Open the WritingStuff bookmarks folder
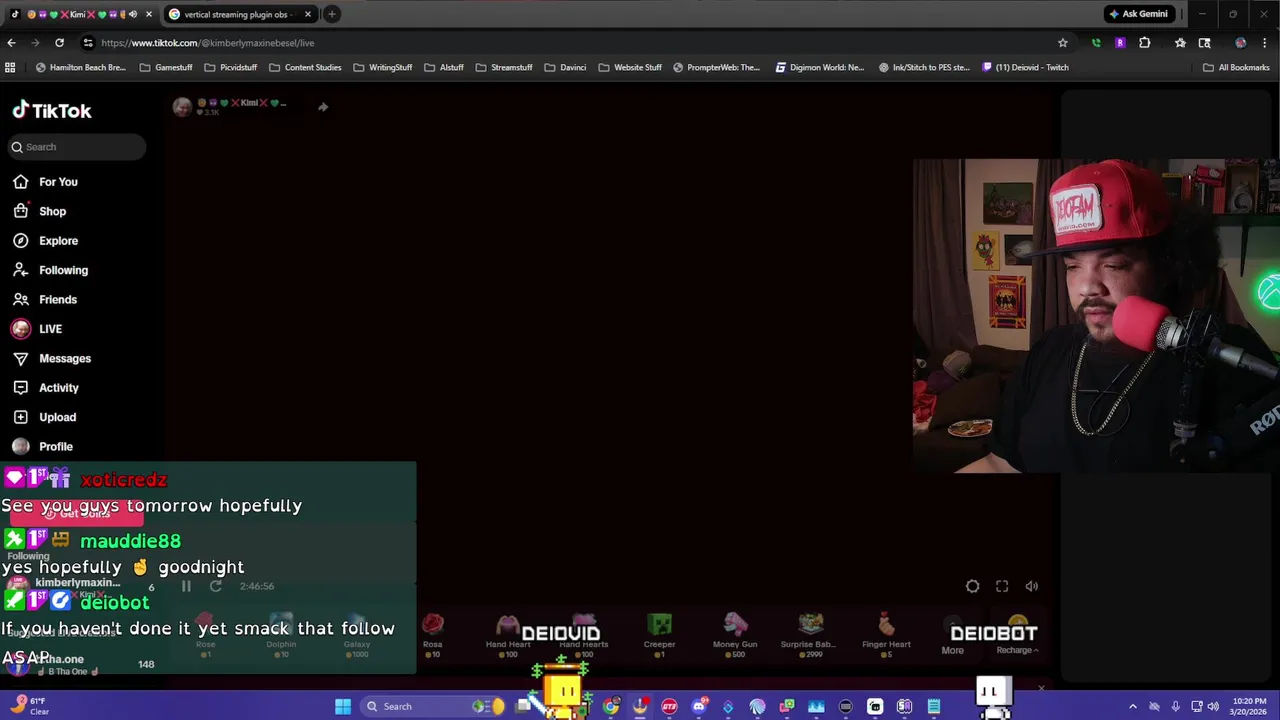 click(x=383, y=68)
